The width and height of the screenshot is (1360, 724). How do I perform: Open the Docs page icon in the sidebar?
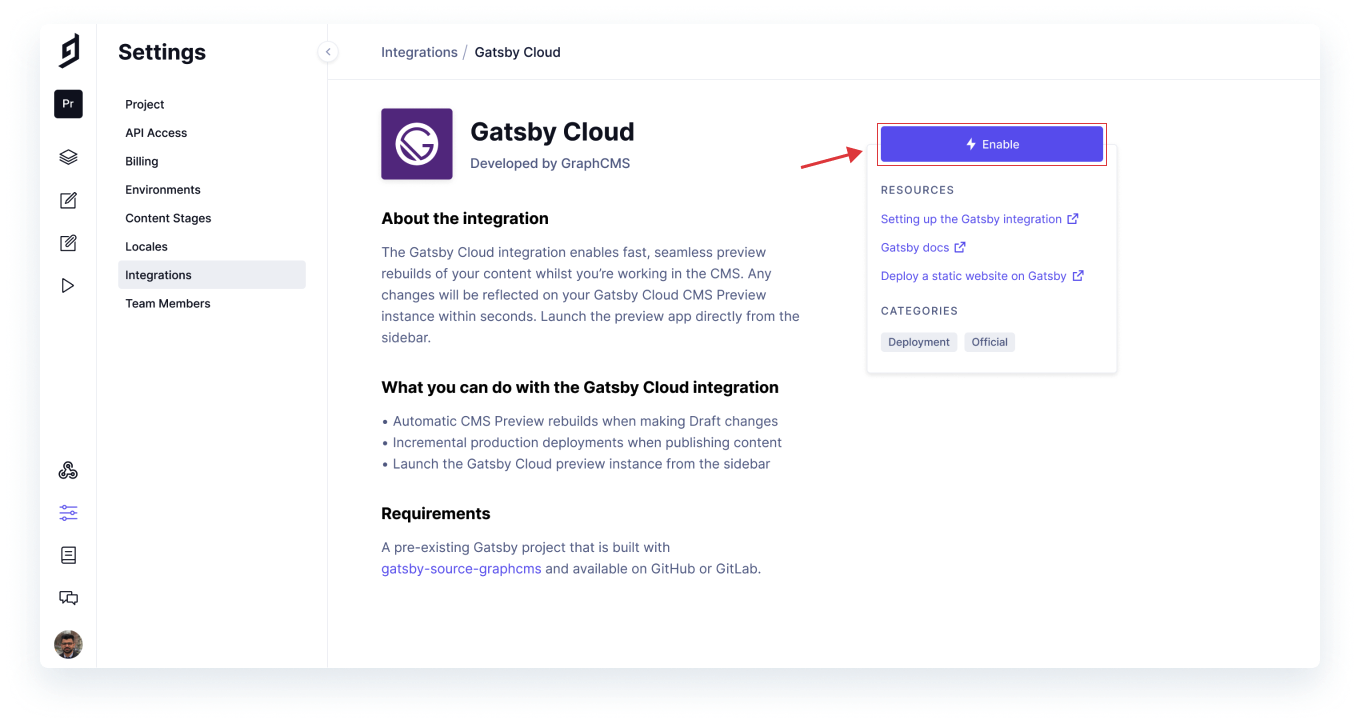click(68, 555)
